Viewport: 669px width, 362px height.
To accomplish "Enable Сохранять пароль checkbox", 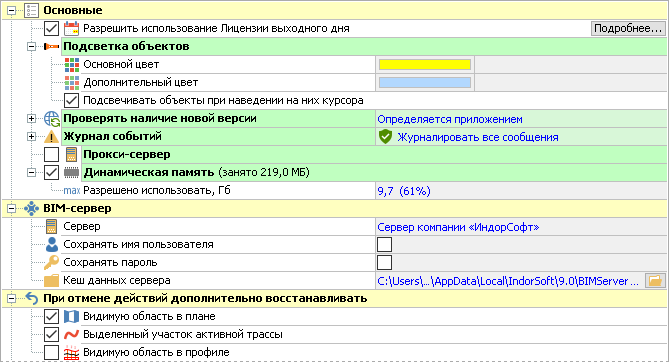I will (x=384, y=263).
